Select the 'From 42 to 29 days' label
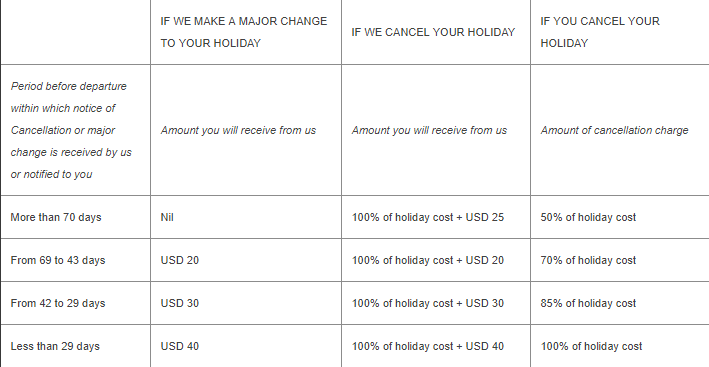Image resolution: width=709 pixels, height=367 pixels. tap(58, 303)
